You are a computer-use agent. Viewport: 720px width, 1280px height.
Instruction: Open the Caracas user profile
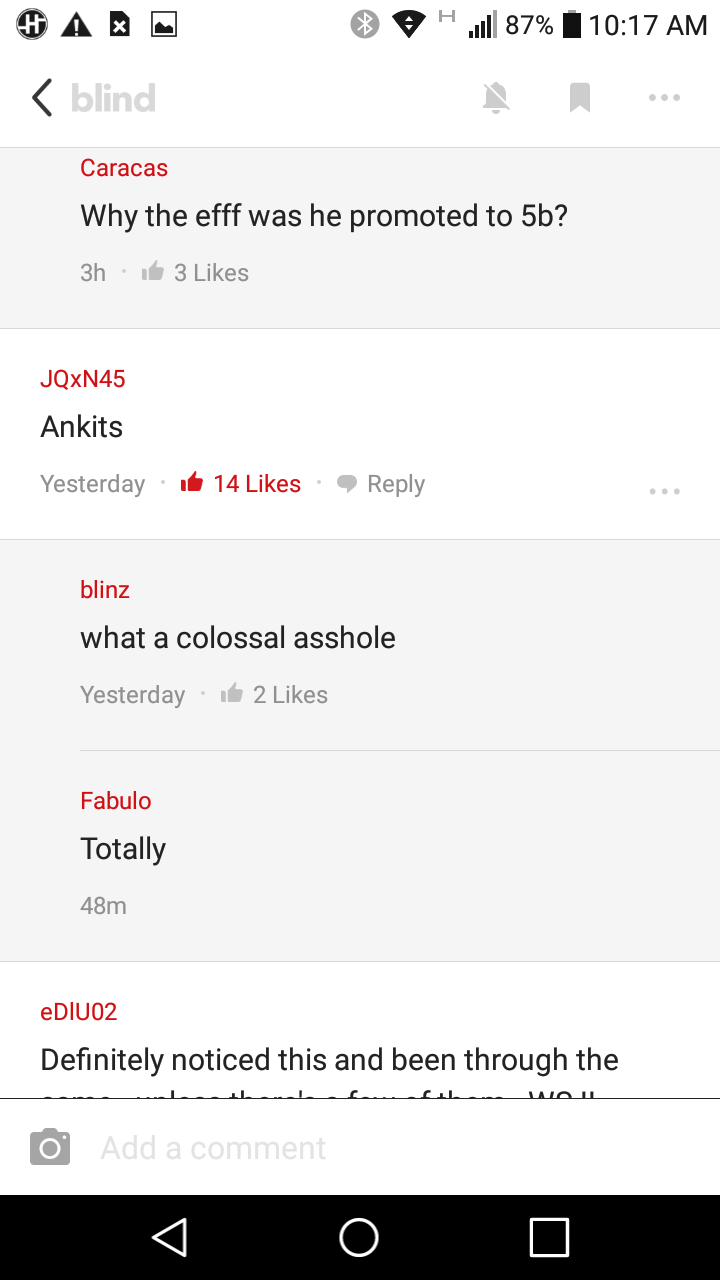[124, 168]
